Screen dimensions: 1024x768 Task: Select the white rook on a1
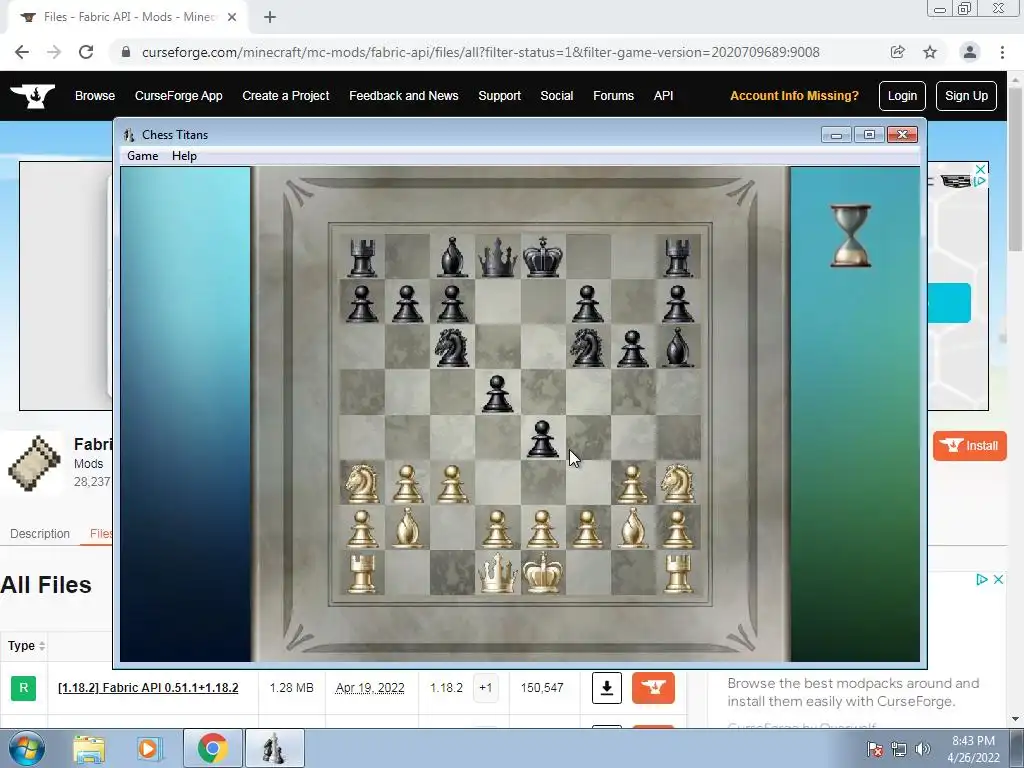tap(362, 573)
